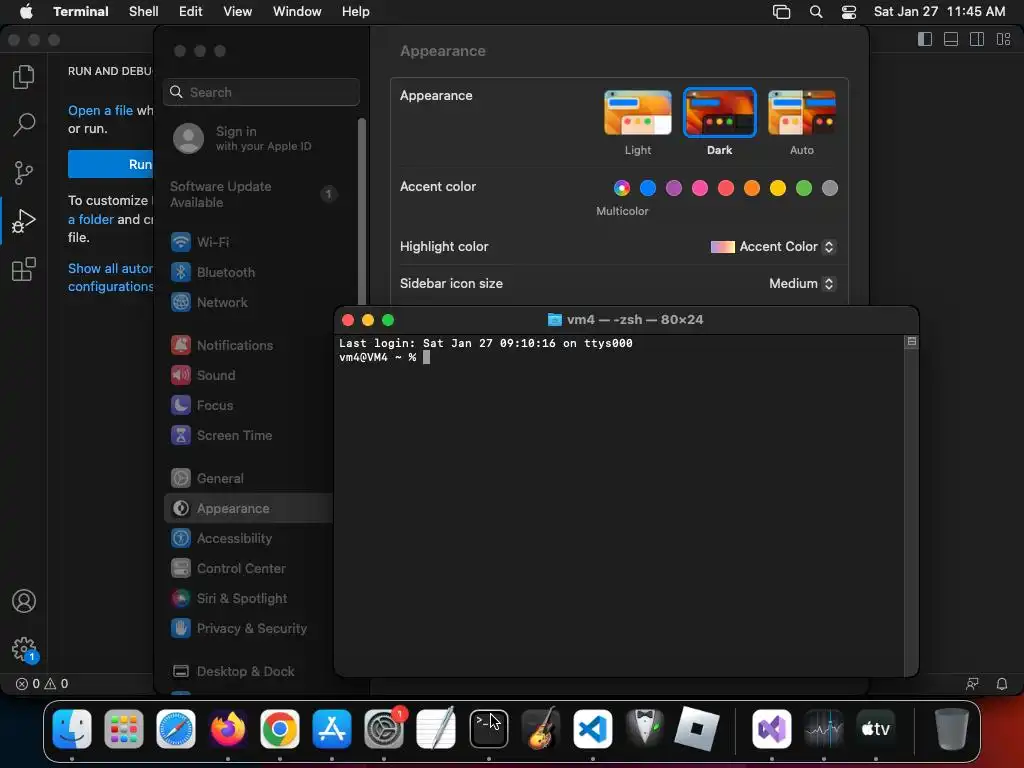Click the menu bar date and time
Viewport: 1024px width, 768px height.
coord(939,12)
